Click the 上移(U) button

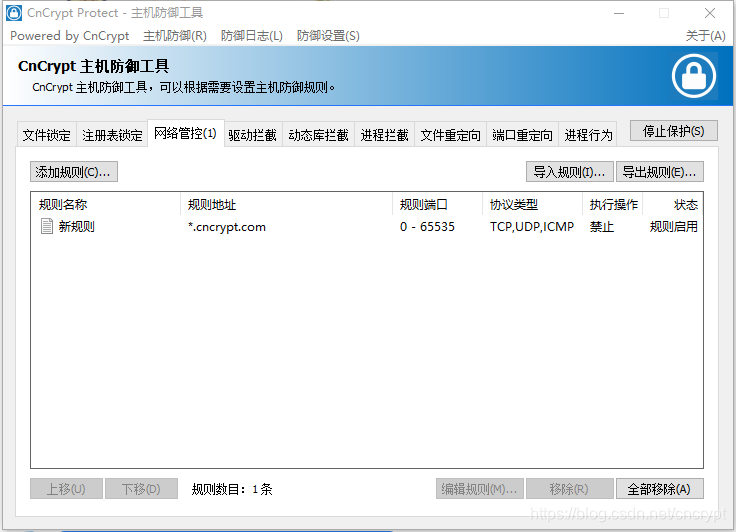pos(66,489)
